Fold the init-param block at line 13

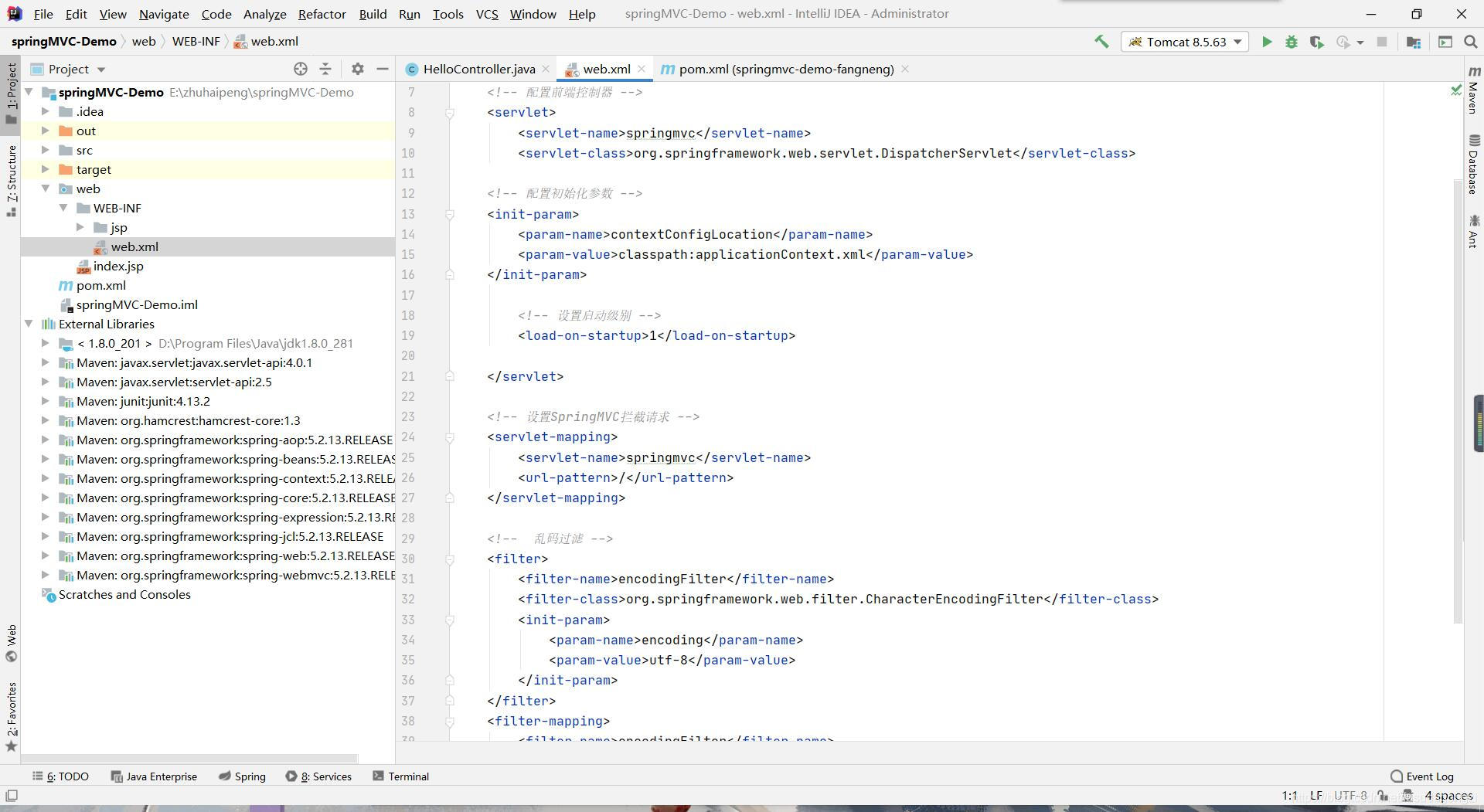click(449, 214)
